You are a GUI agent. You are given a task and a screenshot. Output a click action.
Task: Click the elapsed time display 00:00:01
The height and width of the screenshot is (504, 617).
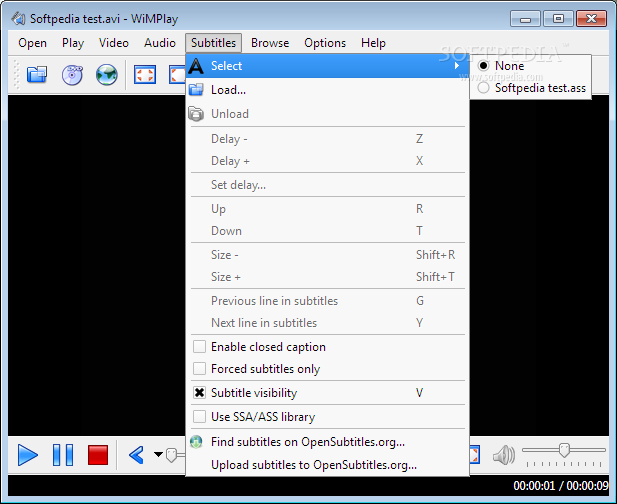click(534, 486)
